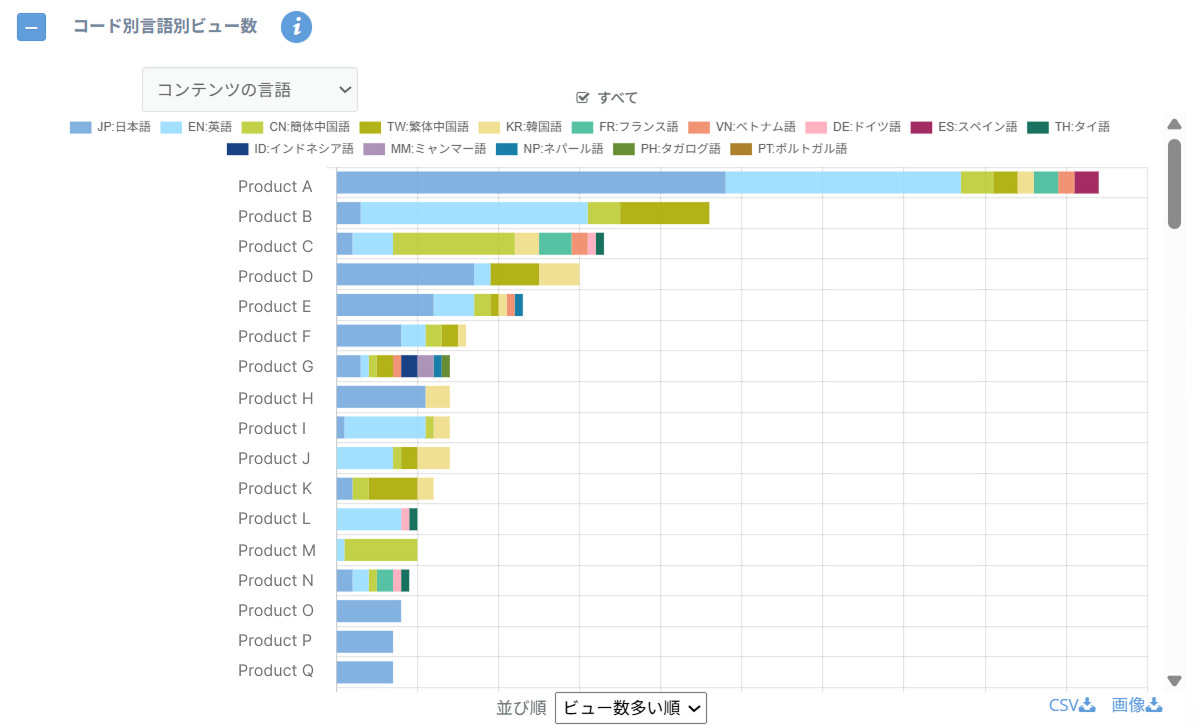The height and width of the screenshot is (727, 1195).
Task: Click the vertical scrollbar thumb
Action: [1175, 185]
